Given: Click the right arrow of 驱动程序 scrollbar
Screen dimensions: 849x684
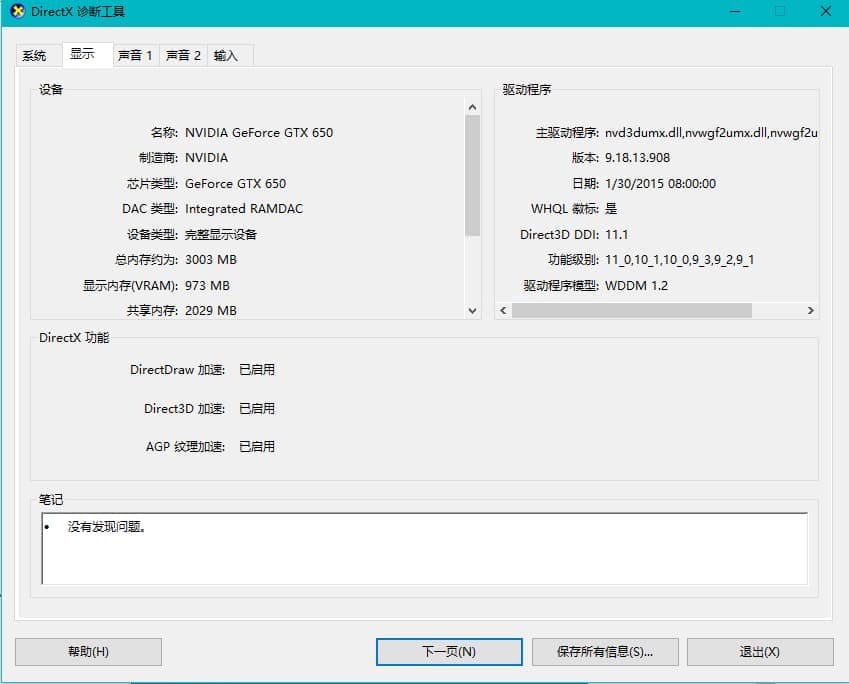Looking at the screenshot, I should click(811, 311).
